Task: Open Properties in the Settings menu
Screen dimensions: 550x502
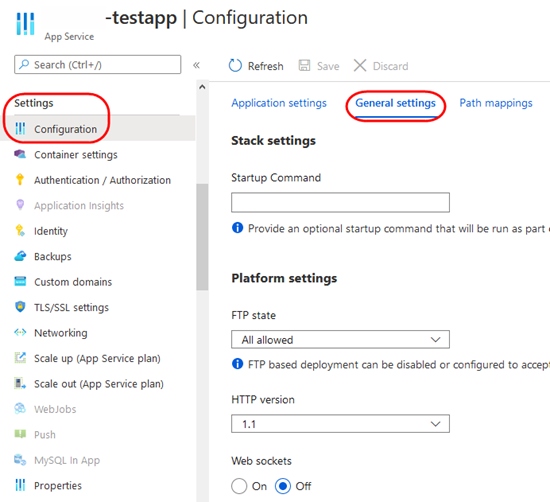Action: point(58,486)
